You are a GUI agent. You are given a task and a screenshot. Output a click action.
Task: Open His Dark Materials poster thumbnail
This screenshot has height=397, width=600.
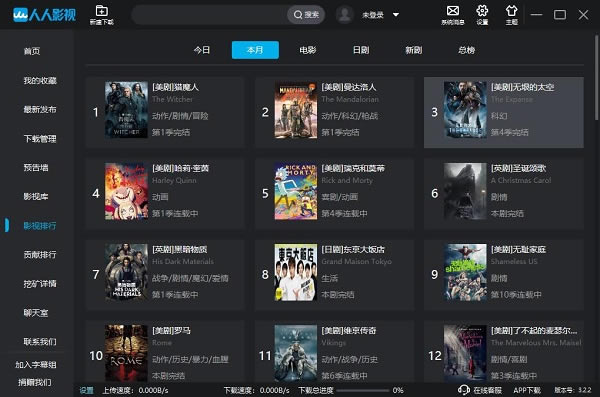(126, 272)
